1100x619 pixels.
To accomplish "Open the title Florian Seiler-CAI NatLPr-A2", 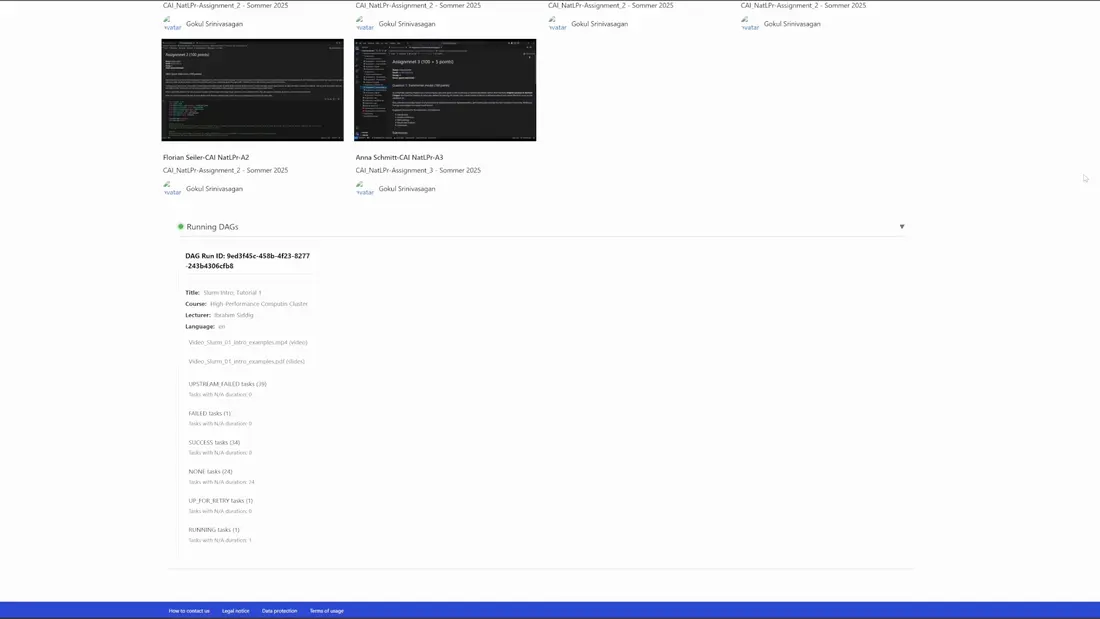I will 206,157.
